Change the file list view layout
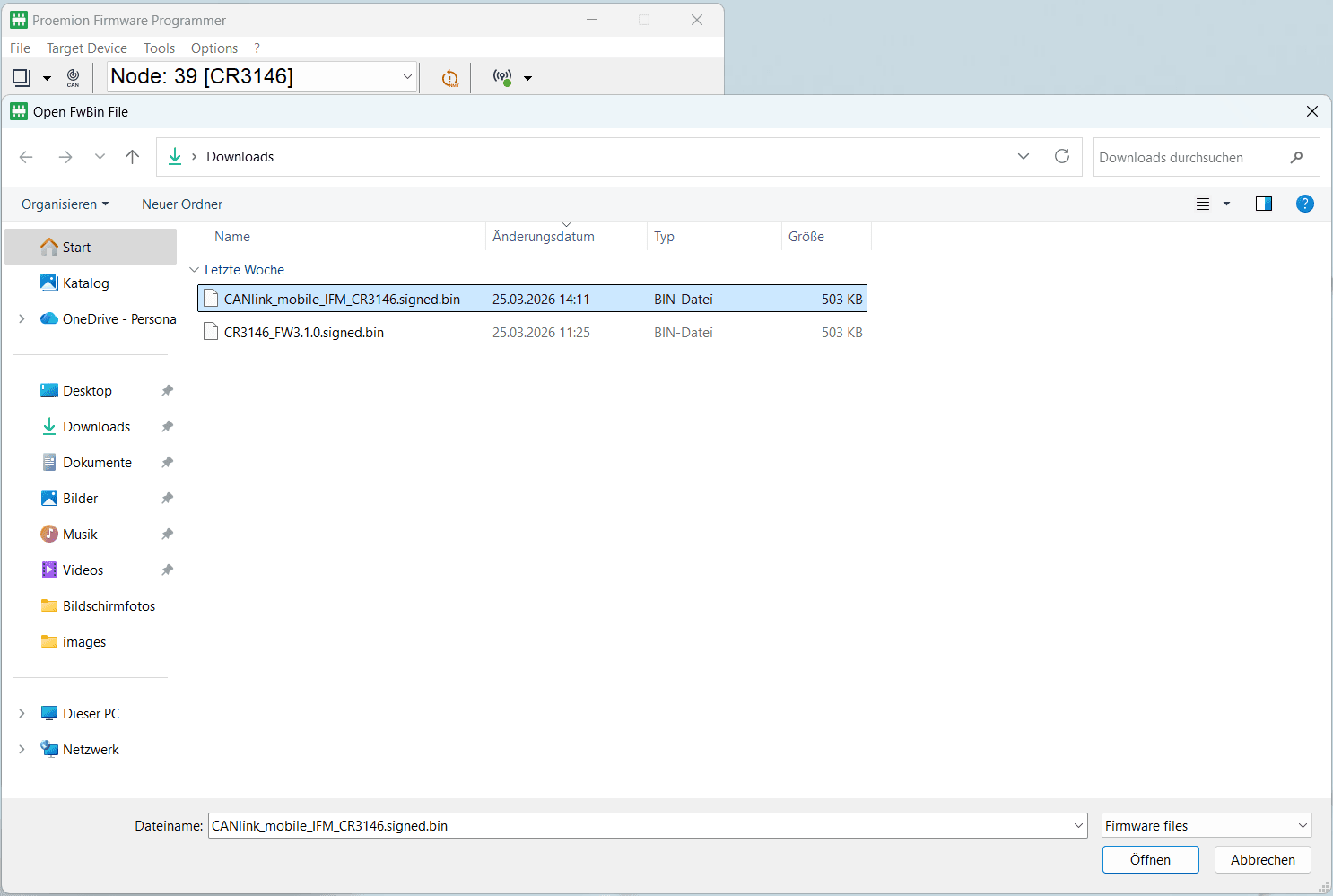This screenshot has width=1333, height=896. point(1203,204)
